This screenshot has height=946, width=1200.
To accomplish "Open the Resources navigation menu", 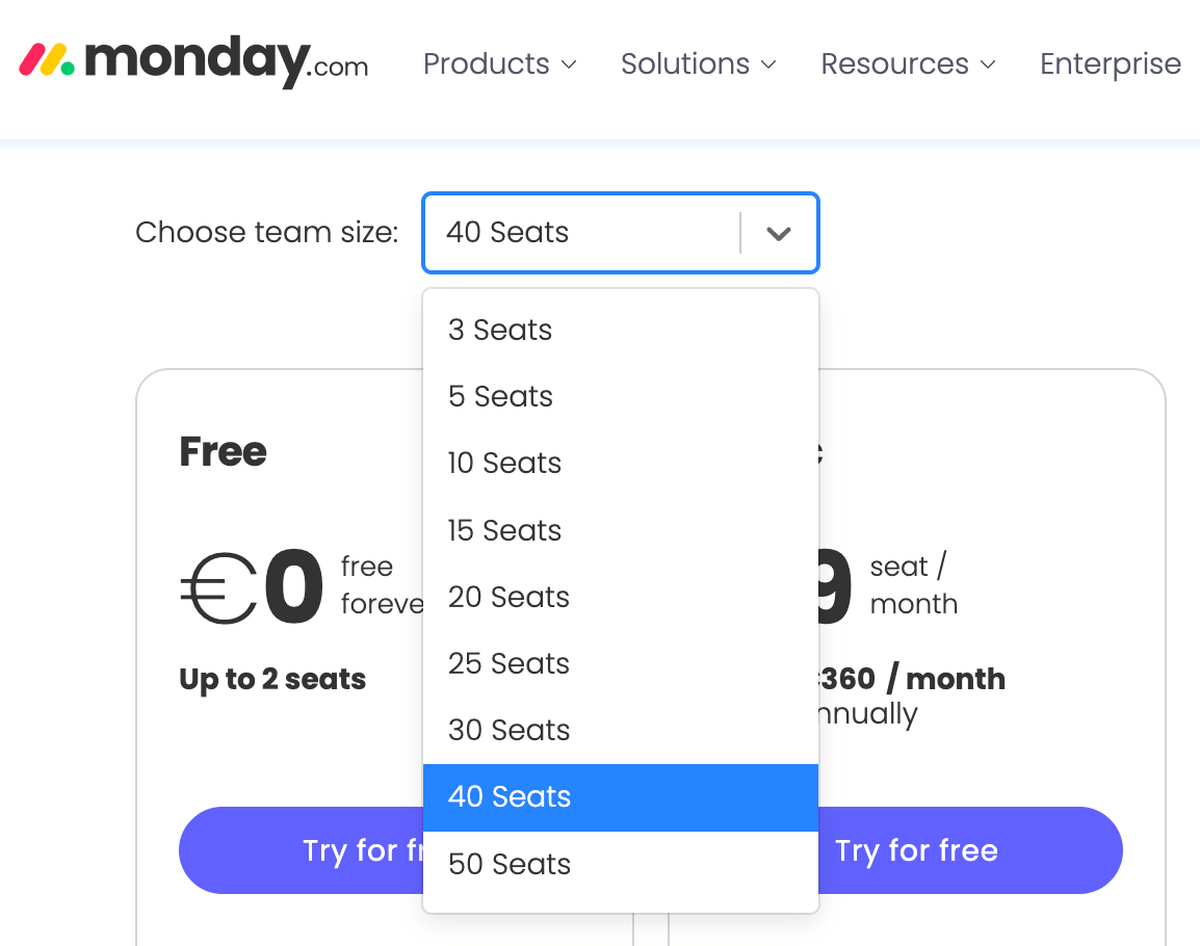I will click(x=894, y=63).
